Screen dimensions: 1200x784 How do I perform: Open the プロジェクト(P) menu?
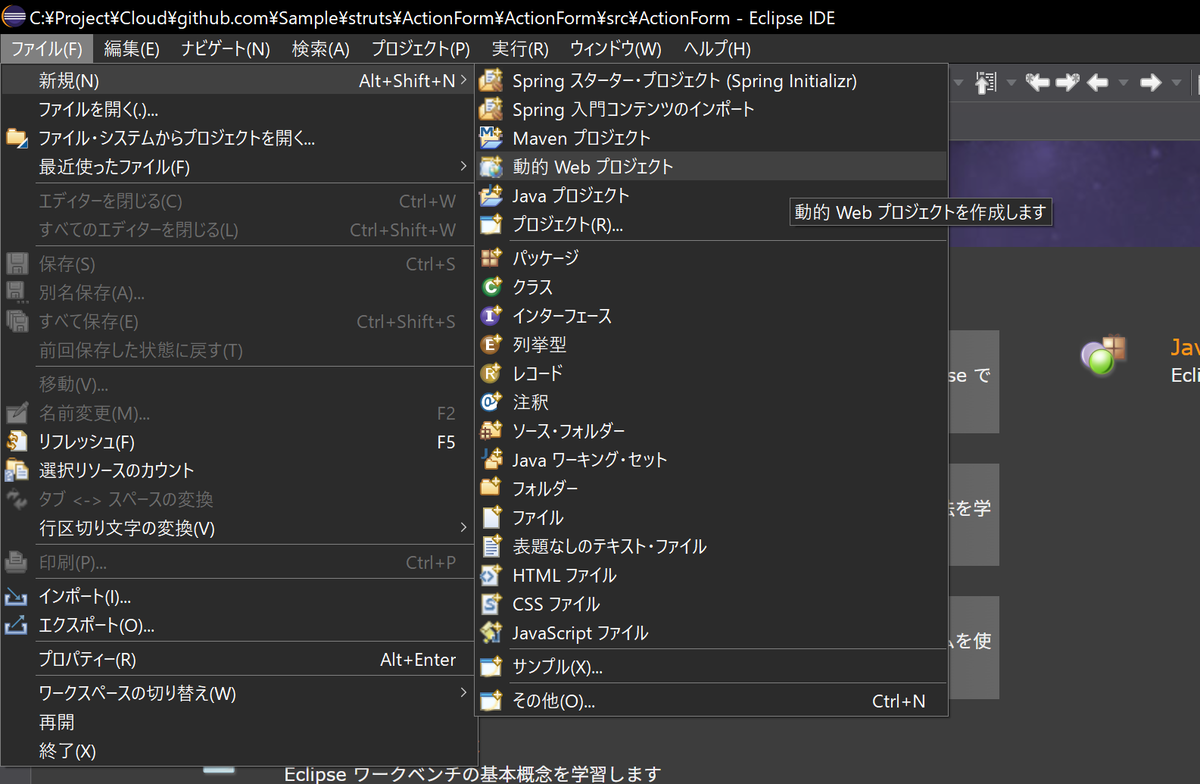point(420,48)
